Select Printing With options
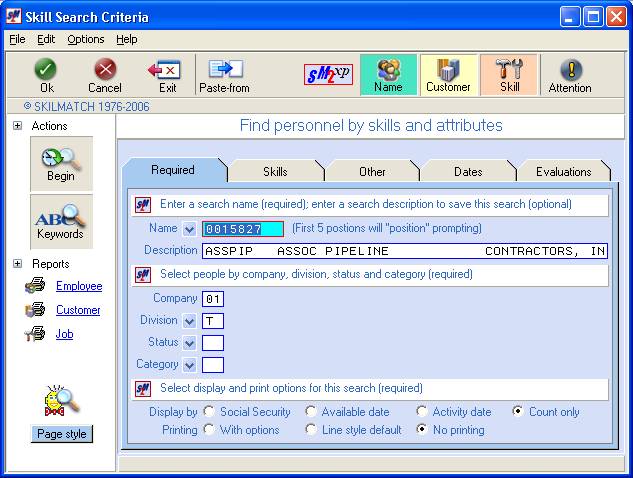This screenshot has width=633, height=478. pos(209,429)
